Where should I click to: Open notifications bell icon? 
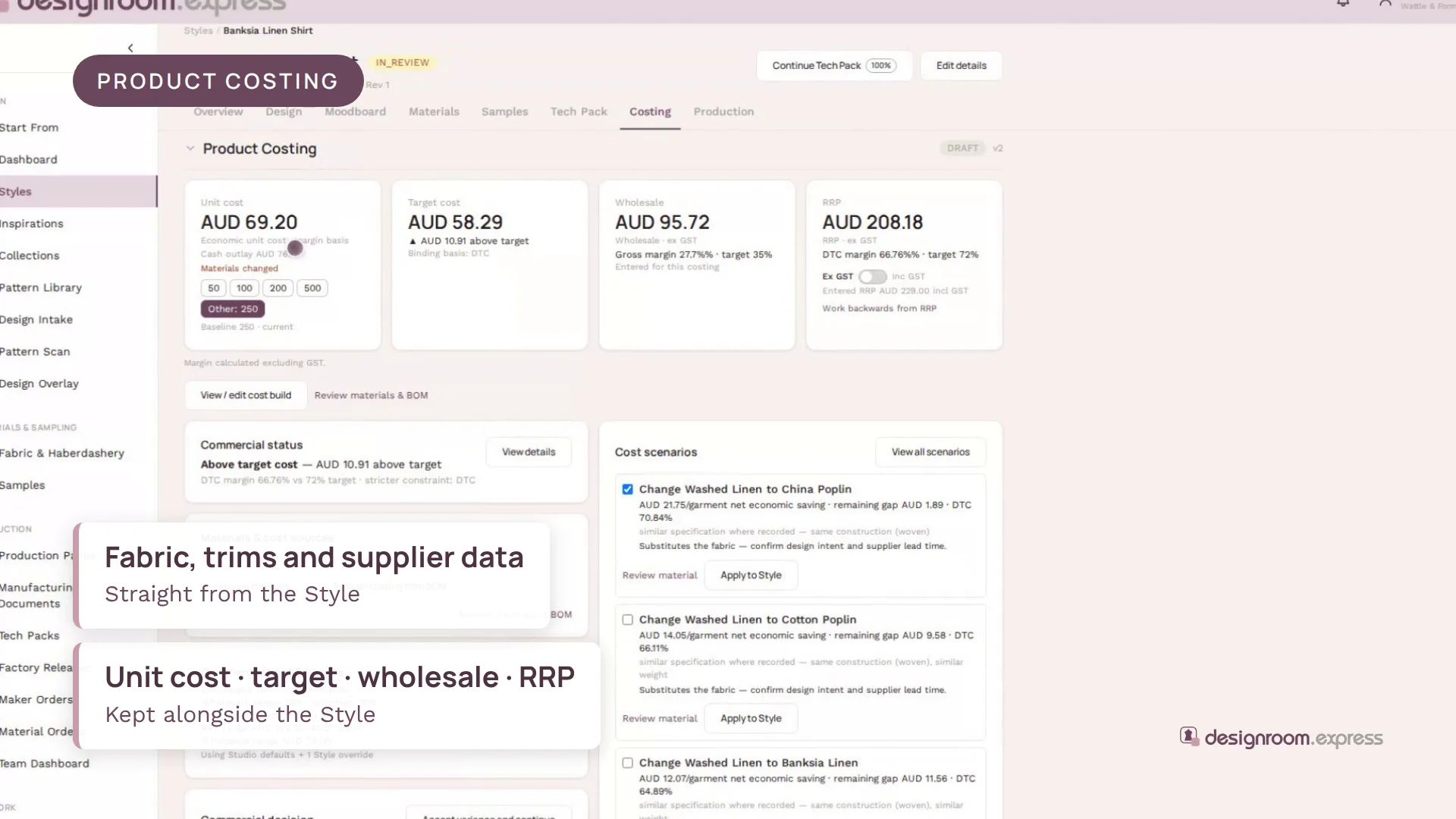click(x=1343, y=4)
